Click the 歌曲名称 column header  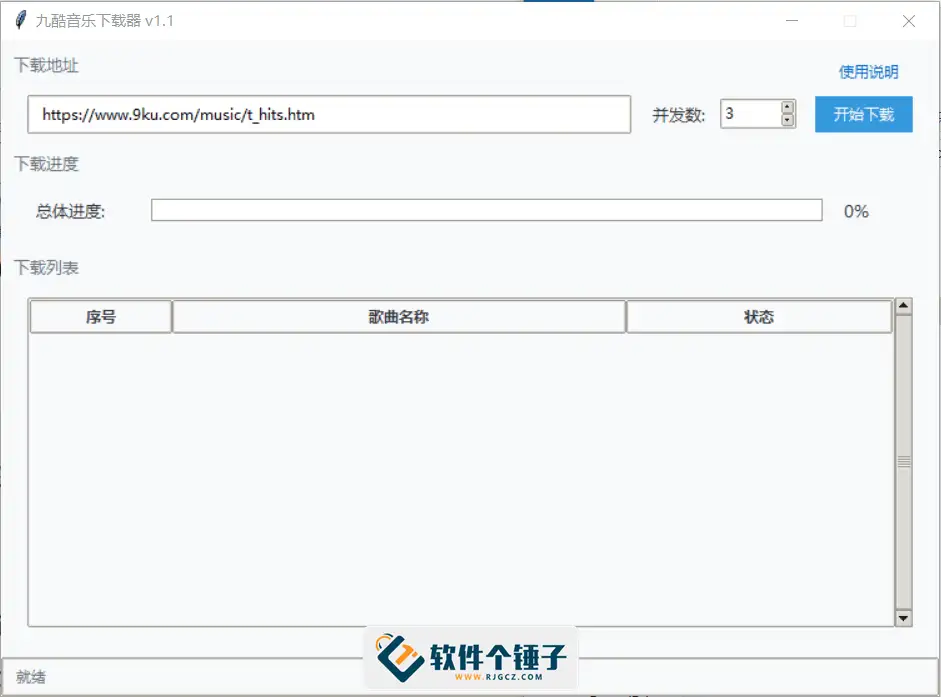click(398, 316)
